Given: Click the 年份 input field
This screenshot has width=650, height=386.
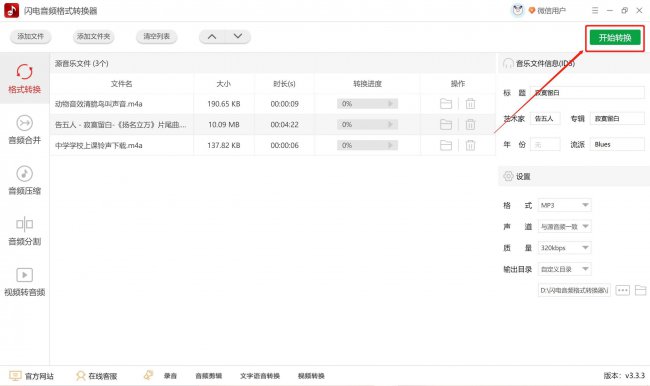Looking at the screenshot, I should tap(545, 144).
